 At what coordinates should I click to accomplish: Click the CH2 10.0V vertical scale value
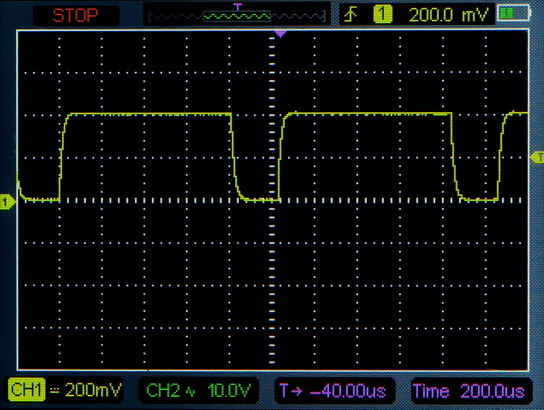[229, 391]
